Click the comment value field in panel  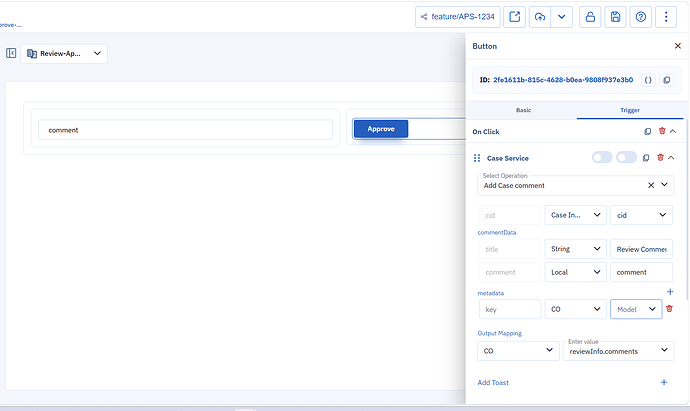[641, 272]
